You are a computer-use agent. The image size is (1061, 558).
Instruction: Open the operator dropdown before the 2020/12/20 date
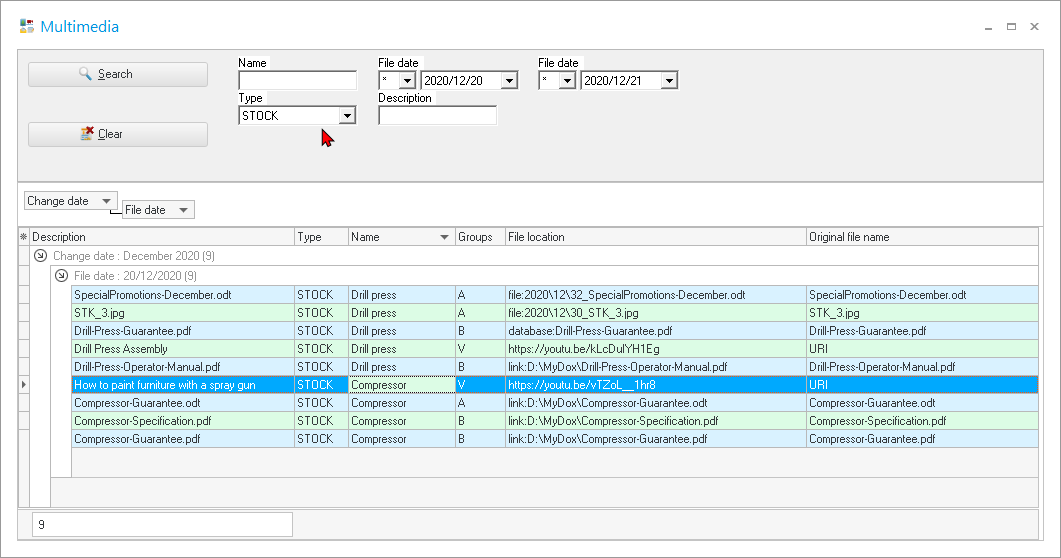tap(407, 81)
